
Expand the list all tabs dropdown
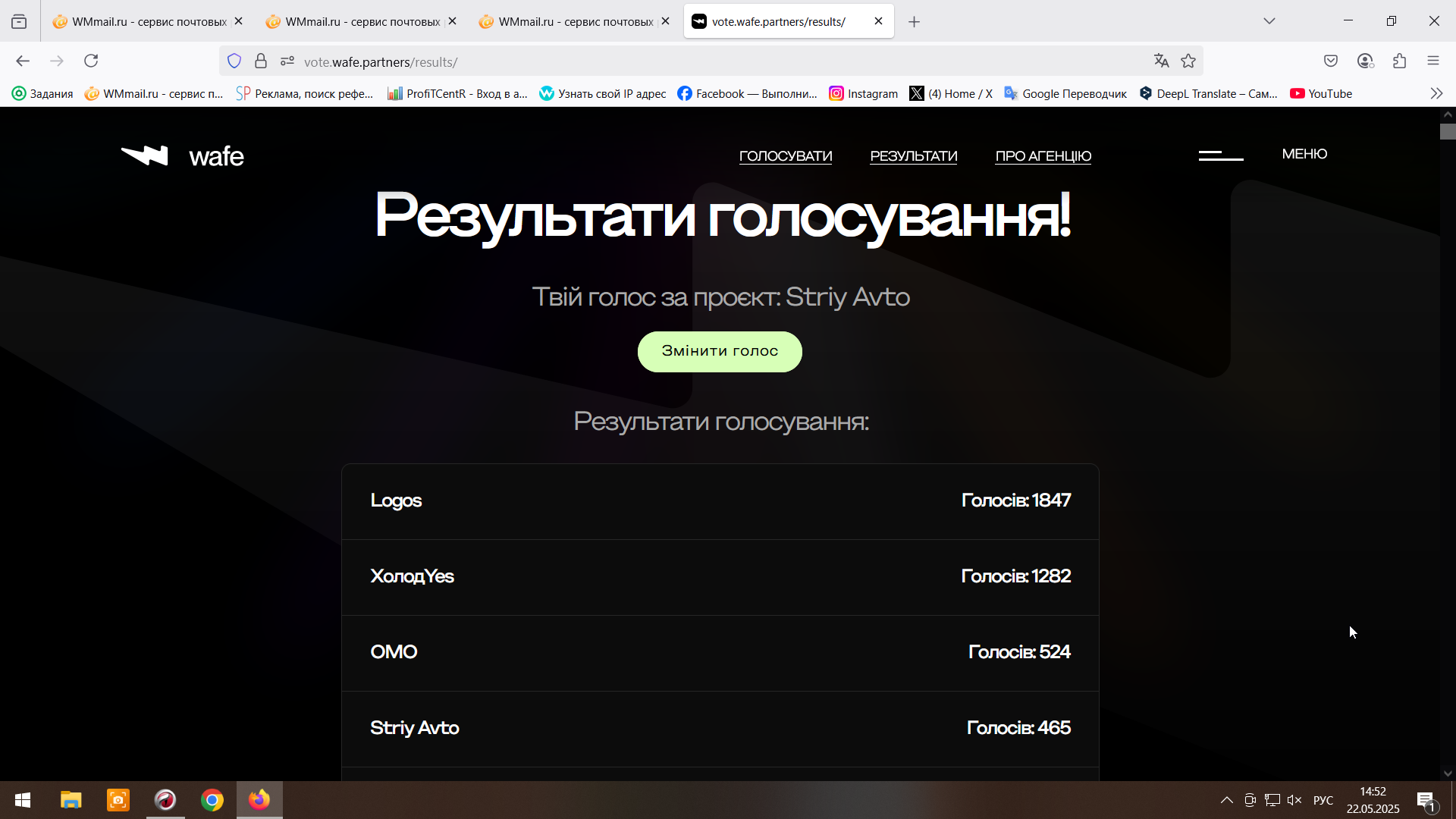pyautogui.click(x=1269, y=21)
